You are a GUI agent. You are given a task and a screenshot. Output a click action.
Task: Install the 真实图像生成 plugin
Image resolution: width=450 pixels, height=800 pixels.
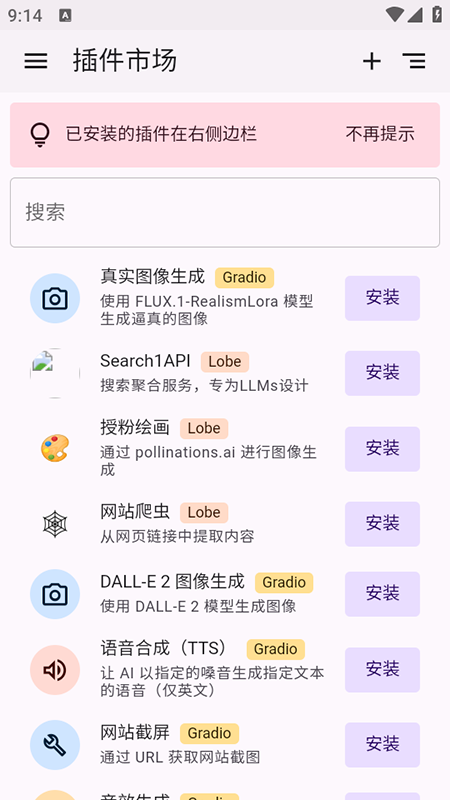[382, 298]
